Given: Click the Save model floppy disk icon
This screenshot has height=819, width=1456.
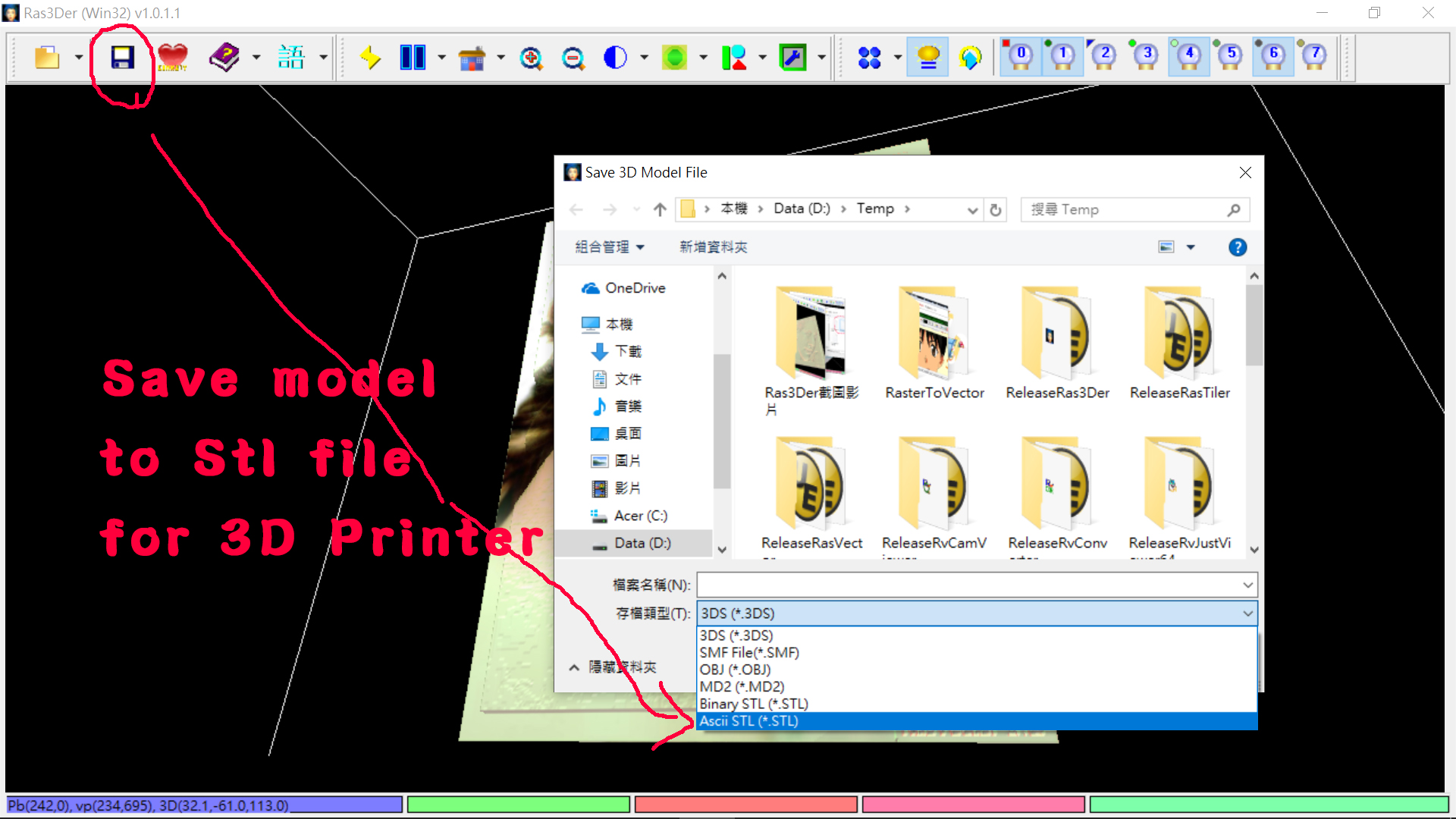Looking at the screenshot, I should (122, 58).
